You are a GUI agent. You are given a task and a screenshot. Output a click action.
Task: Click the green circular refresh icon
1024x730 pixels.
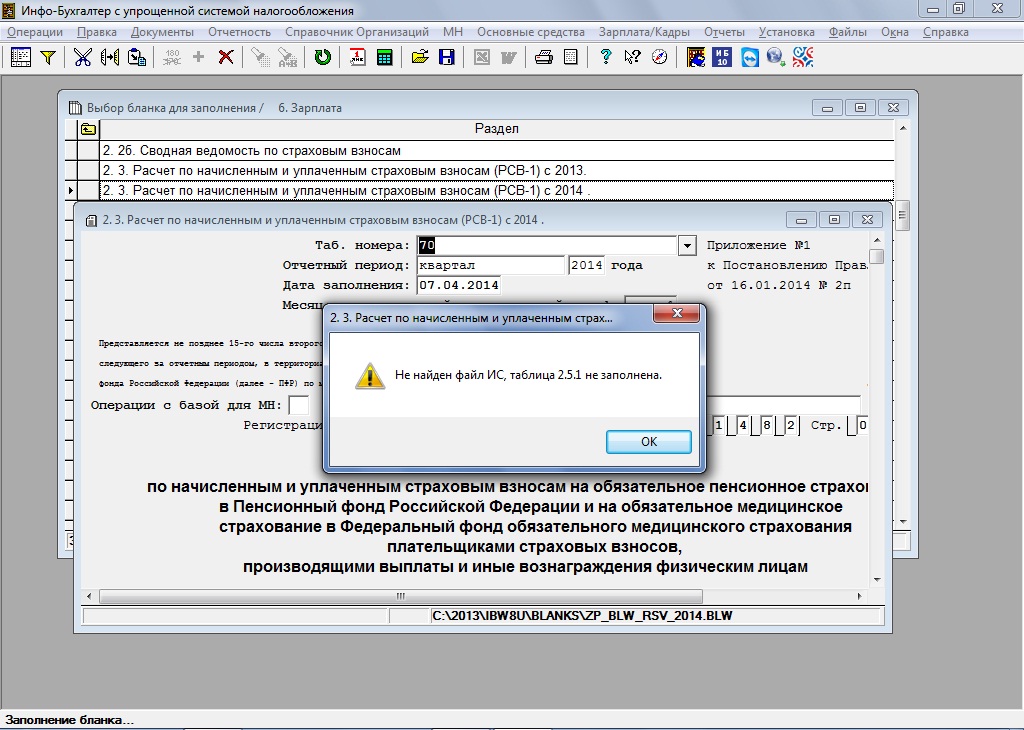(323, 57)
